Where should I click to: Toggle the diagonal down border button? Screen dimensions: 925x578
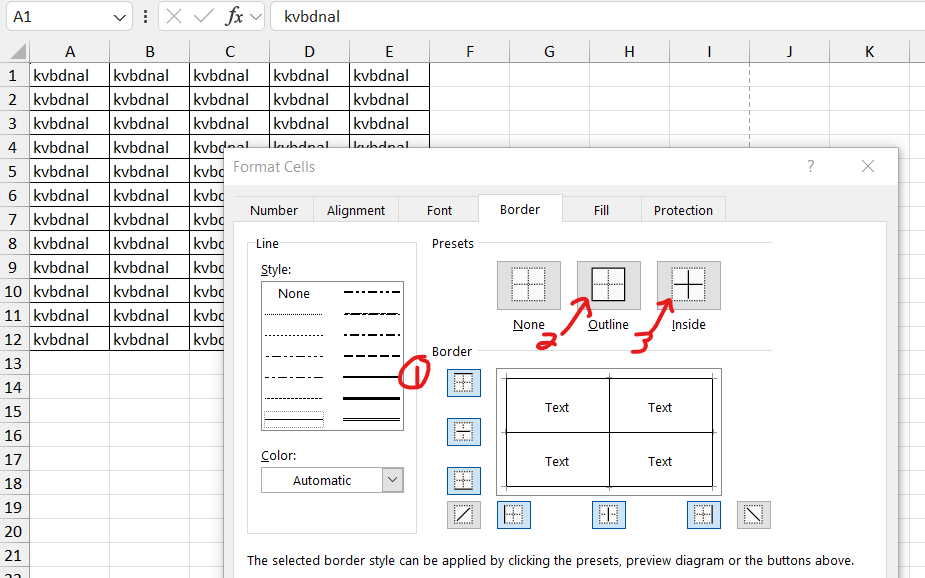[754, 515]
